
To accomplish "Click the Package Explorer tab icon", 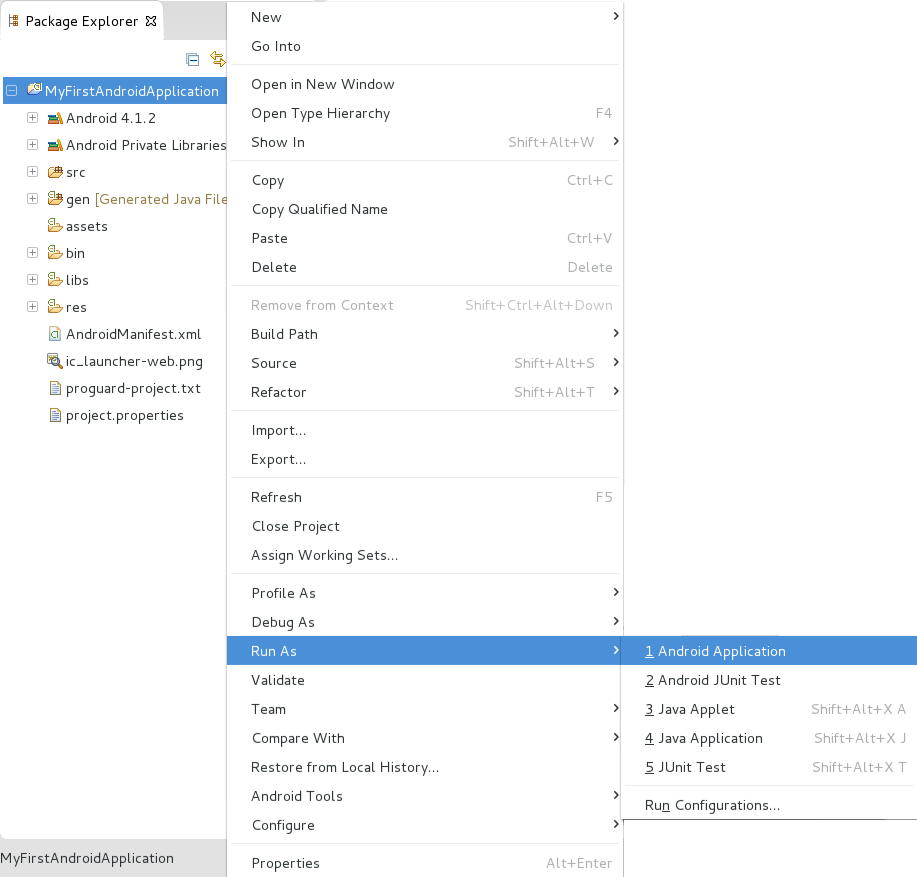I will [13, 21].
